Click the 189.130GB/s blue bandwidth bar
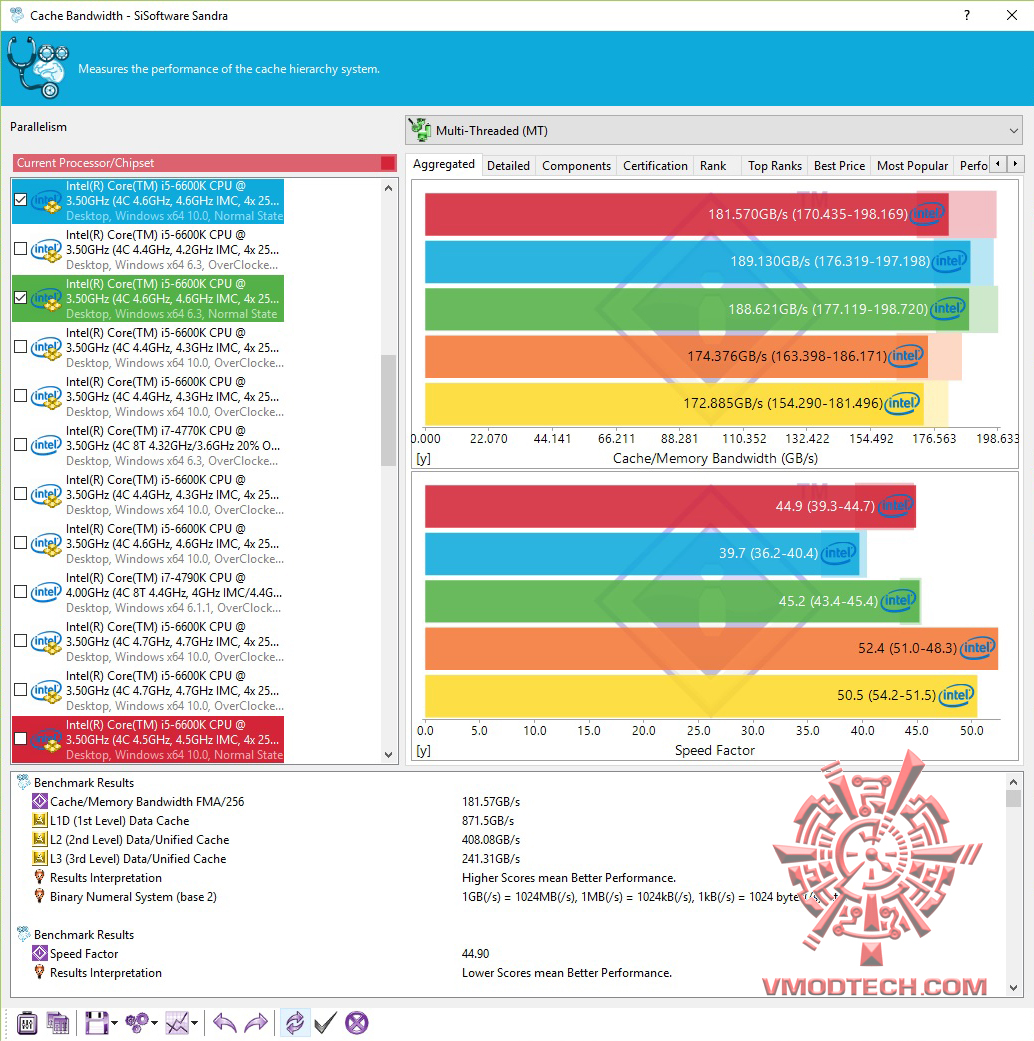1034x1041 pixels. (697, 262)
